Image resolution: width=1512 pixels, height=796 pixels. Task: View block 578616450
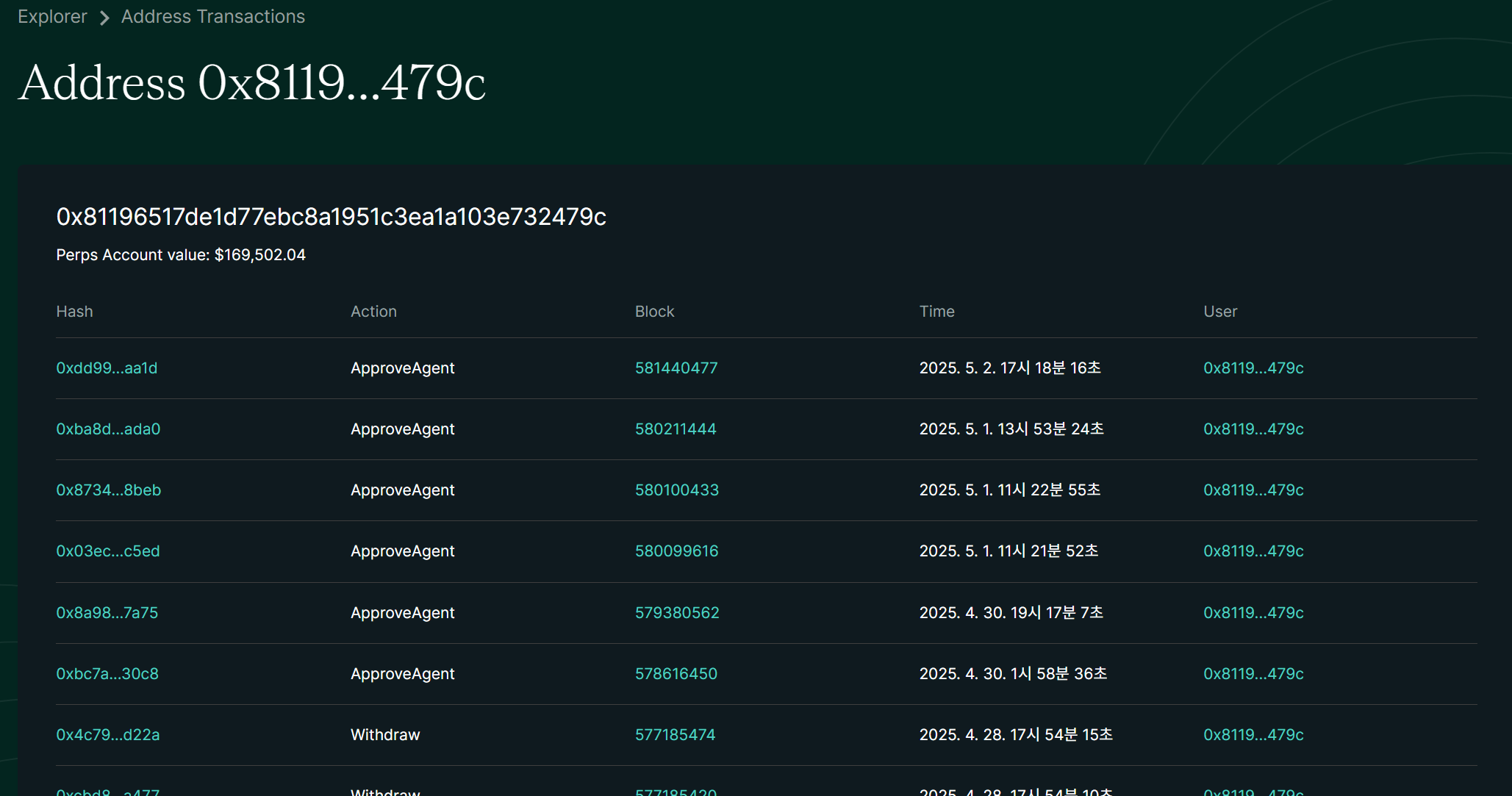pyautogui.click(x=676, y=673)
